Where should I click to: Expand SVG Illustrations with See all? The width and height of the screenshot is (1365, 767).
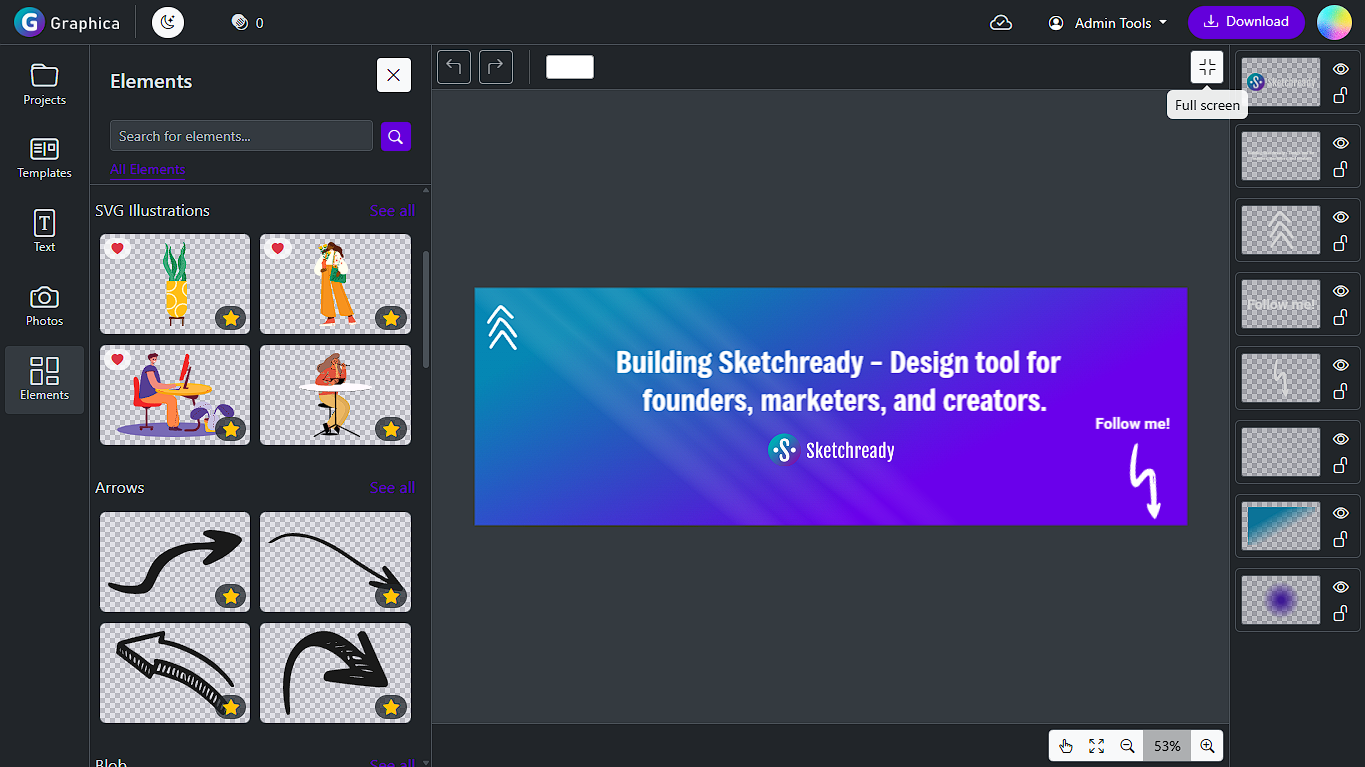[x=392, y=211]
